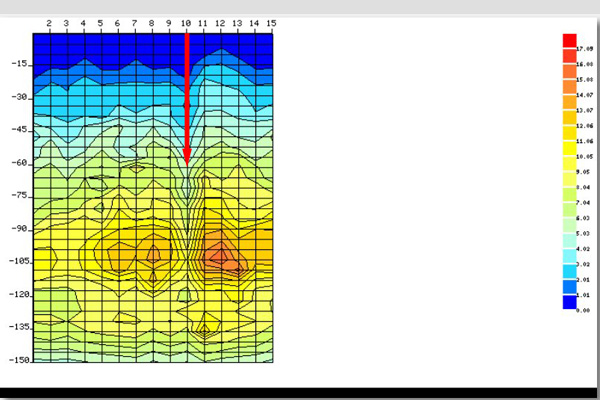Viewport: 600px width, 400px height.
Task: Click column label 2 on top axis
Action: tap(49, 22)
